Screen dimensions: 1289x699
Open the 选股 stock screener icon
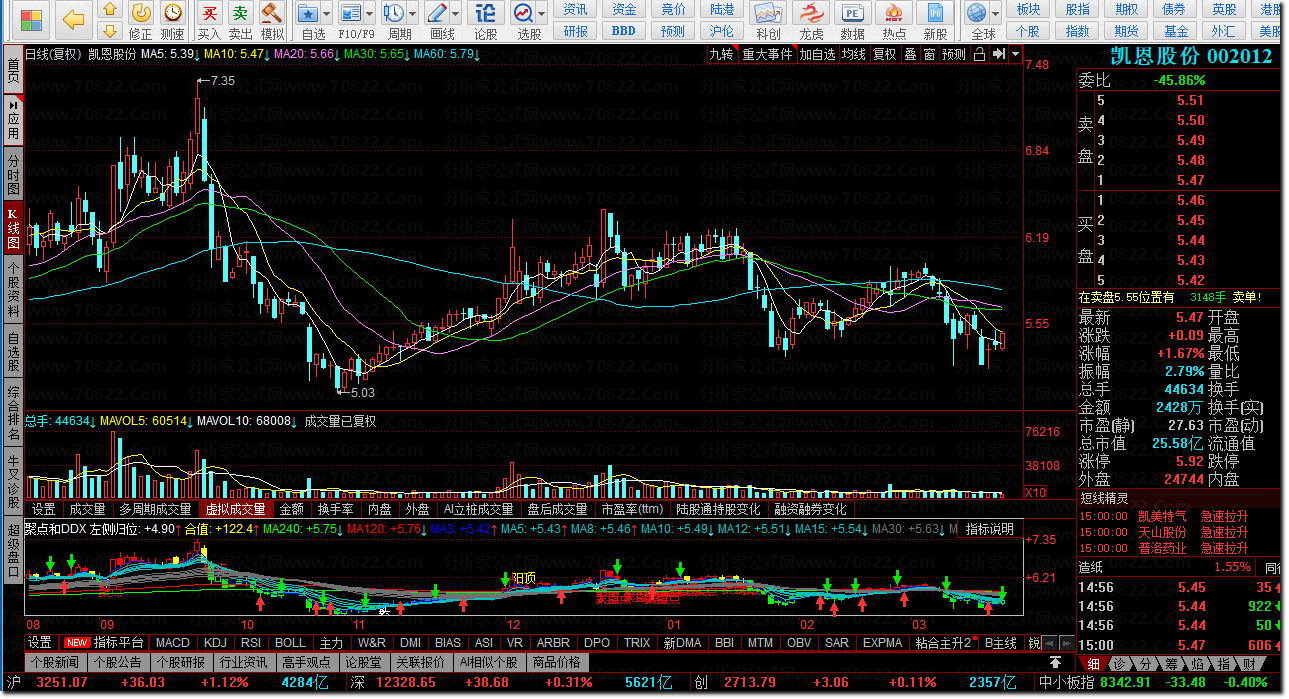tap(523, 13)
